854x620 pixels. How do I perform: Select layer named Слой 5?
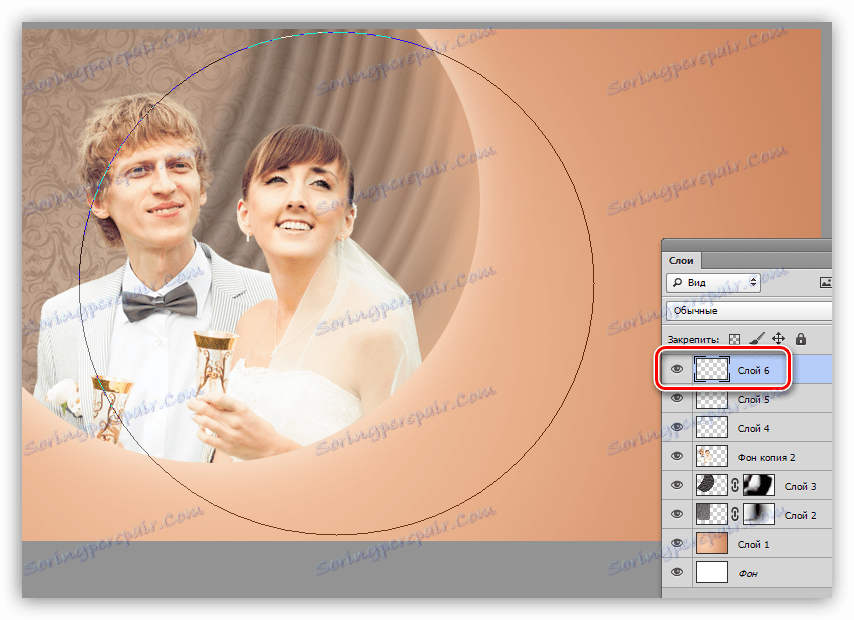(x=753, y=399)
